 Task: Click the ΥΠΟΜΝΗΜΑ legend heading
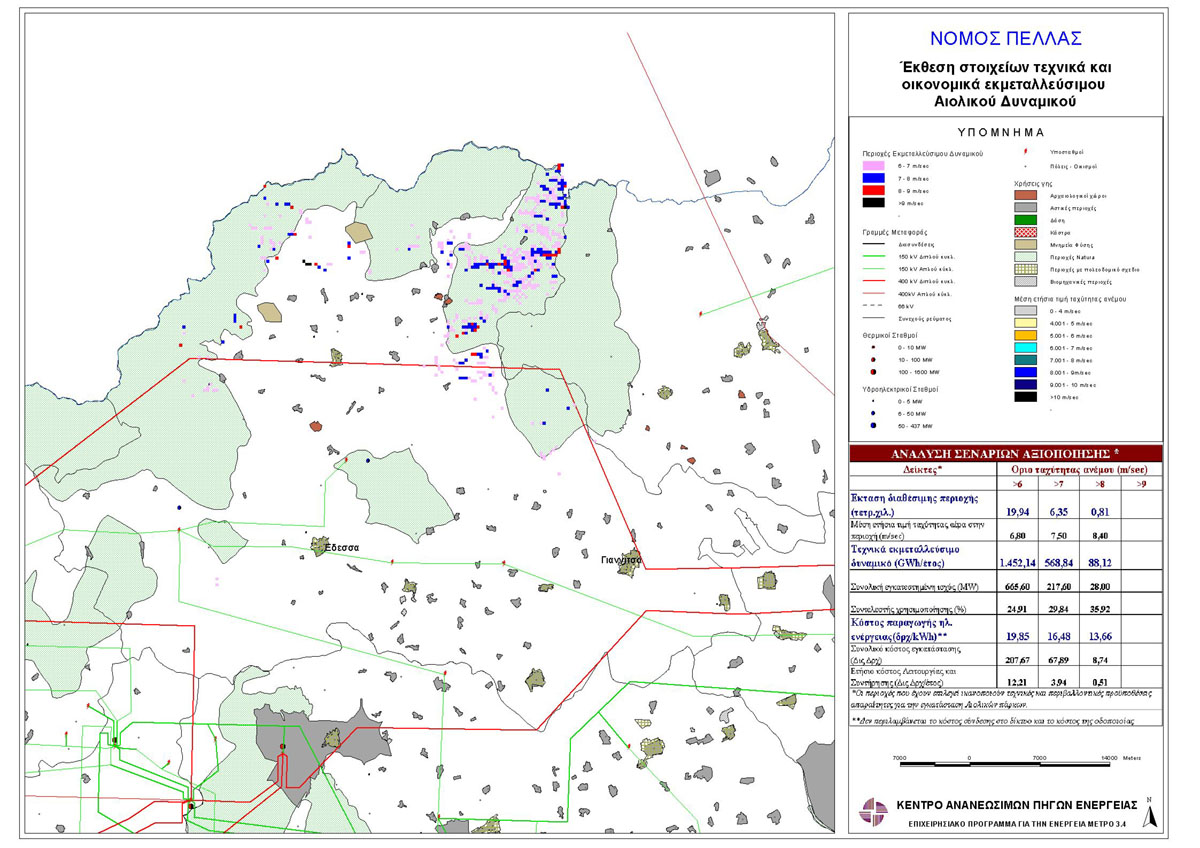[x=1001, y=132]
